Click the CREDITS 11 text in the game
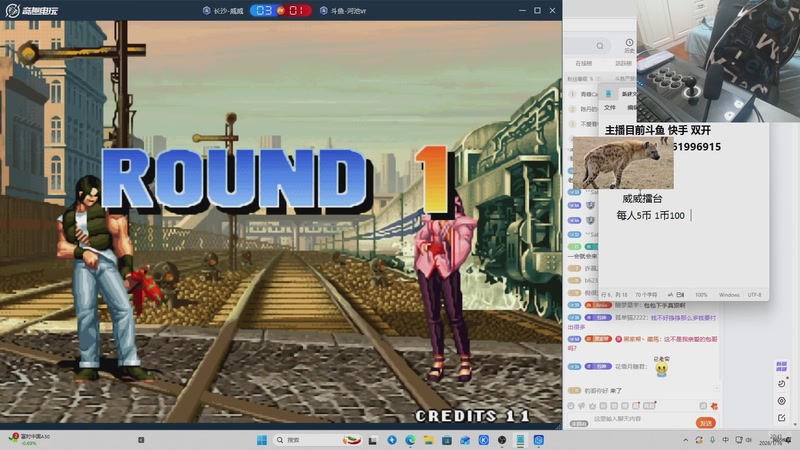The height and width of the screenshot is (450, 800). 473,416
